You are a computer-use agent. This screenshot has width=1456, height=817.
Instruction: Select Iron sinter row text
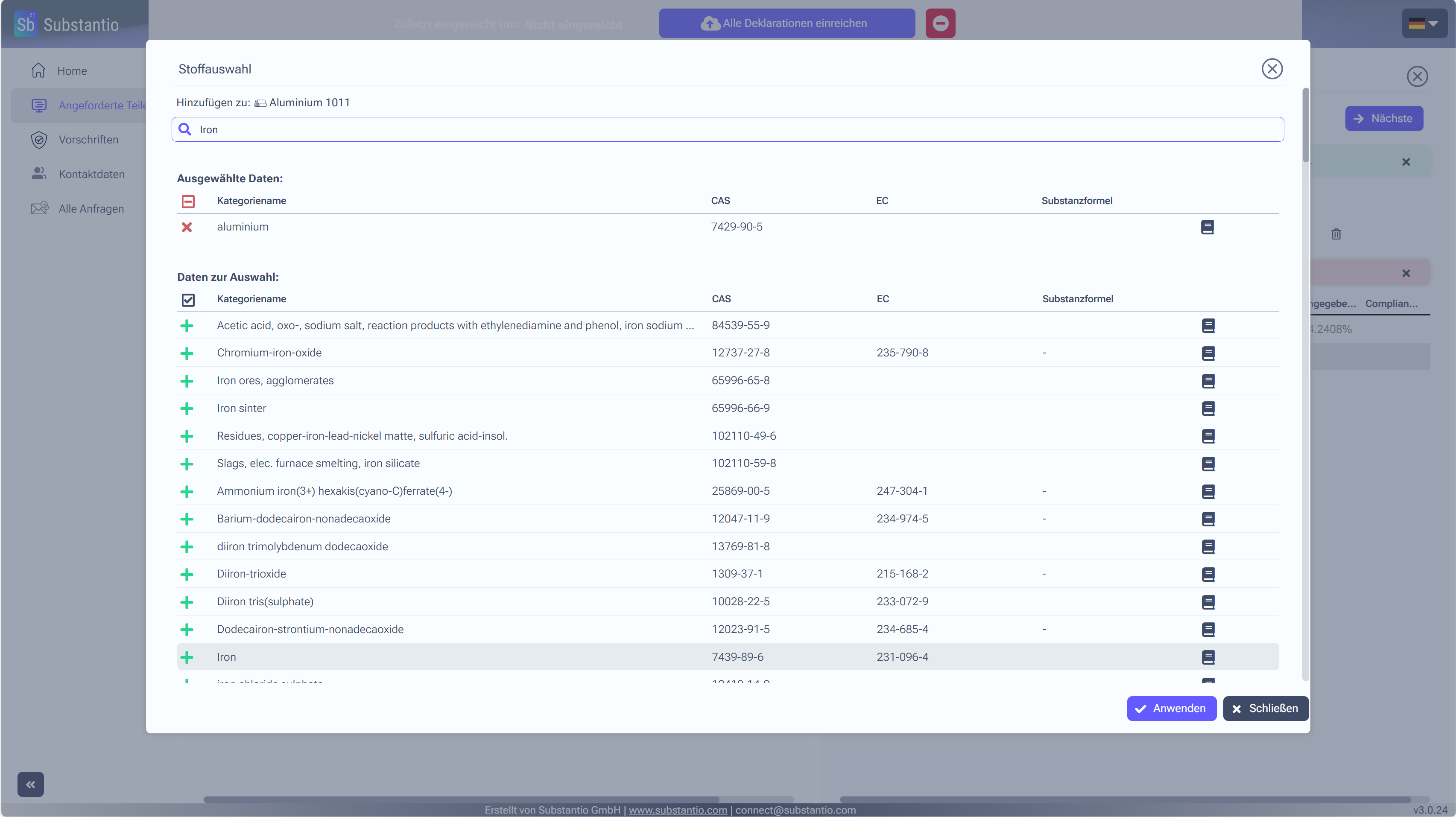tap(241, 408)
